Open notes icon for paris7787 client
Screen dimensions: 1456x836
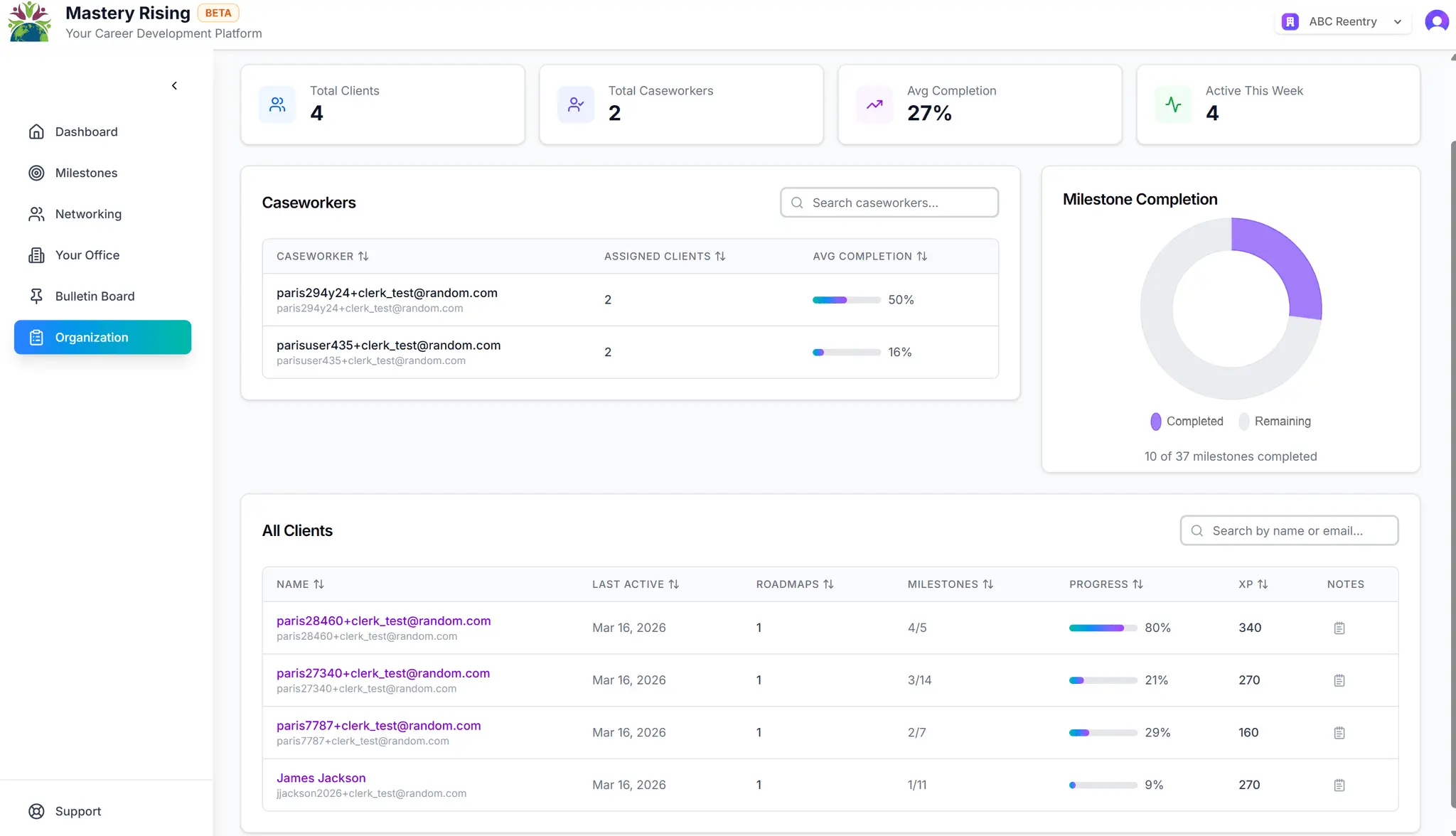pos(1339,733)
